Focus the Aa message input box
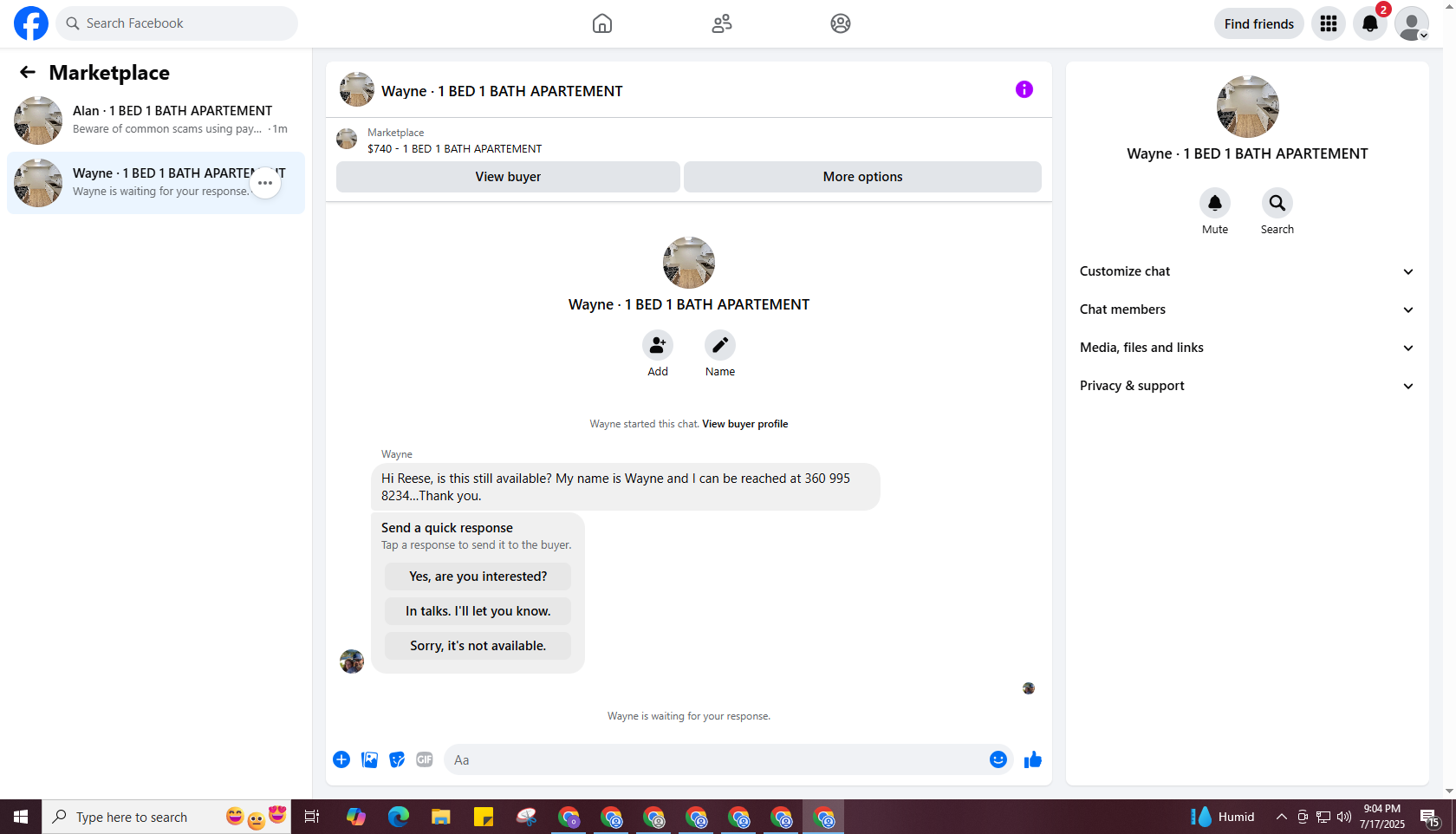 pyautogui.click(x=718, y=759)
